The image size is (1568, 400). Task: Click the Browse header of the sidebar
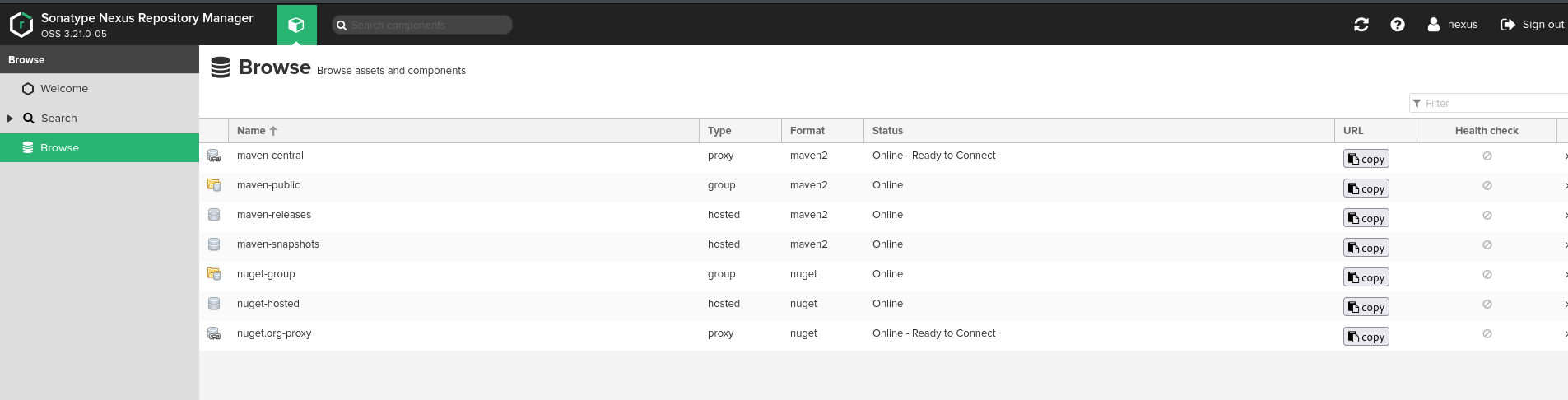[x=100, y=60]
